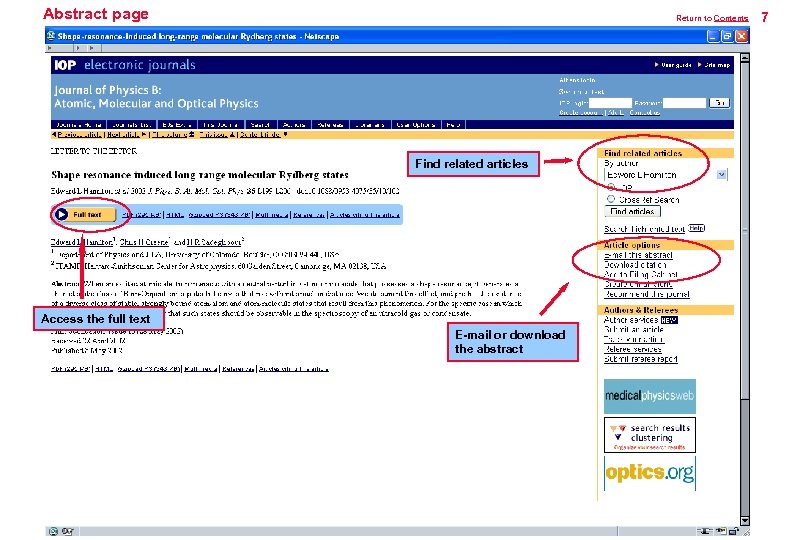794x540 pixels.
Task: Open the Submit an article link
Action: [x=633, y=329]
